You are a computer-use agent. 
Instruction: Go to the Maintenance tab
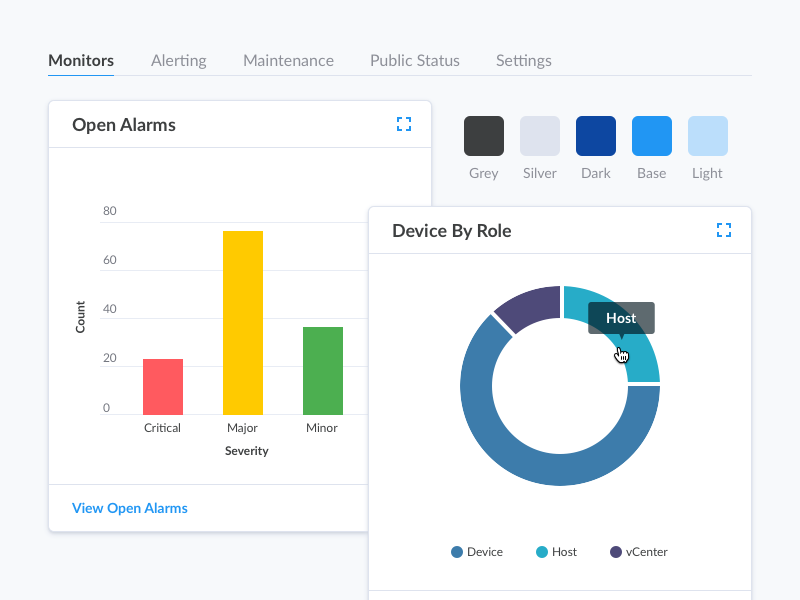pyautogui.click(x=288, y=60)
